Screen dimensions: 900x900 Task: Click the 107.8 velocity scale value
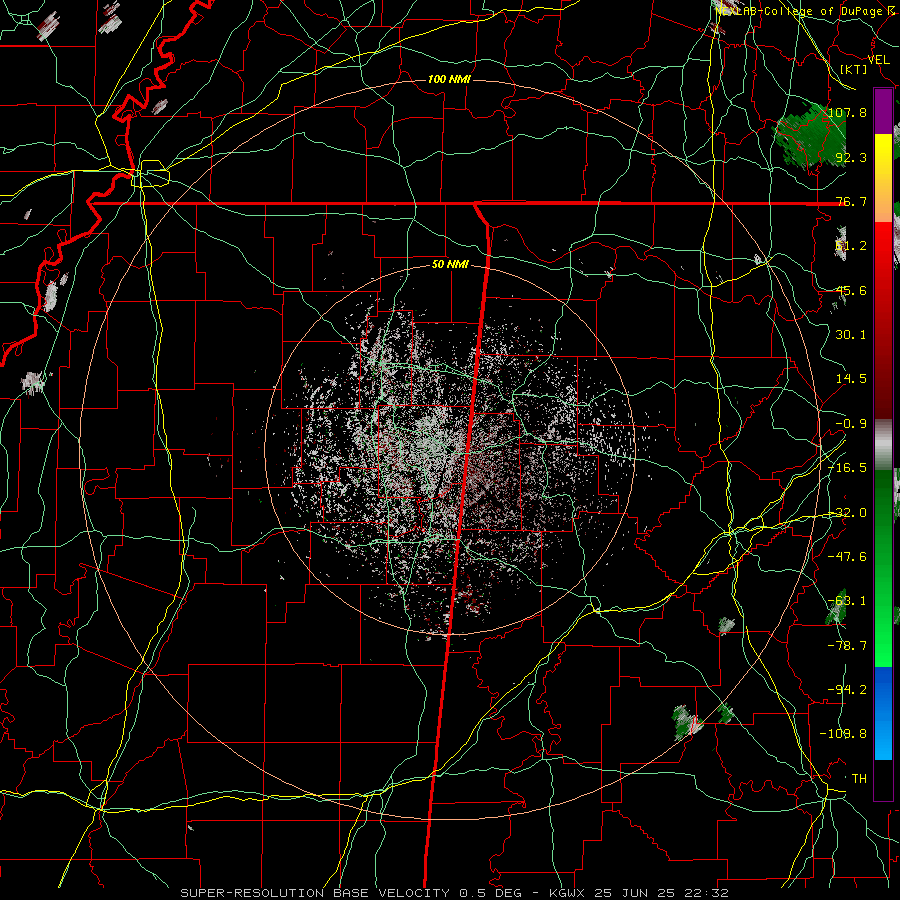(x=847, y=112)
